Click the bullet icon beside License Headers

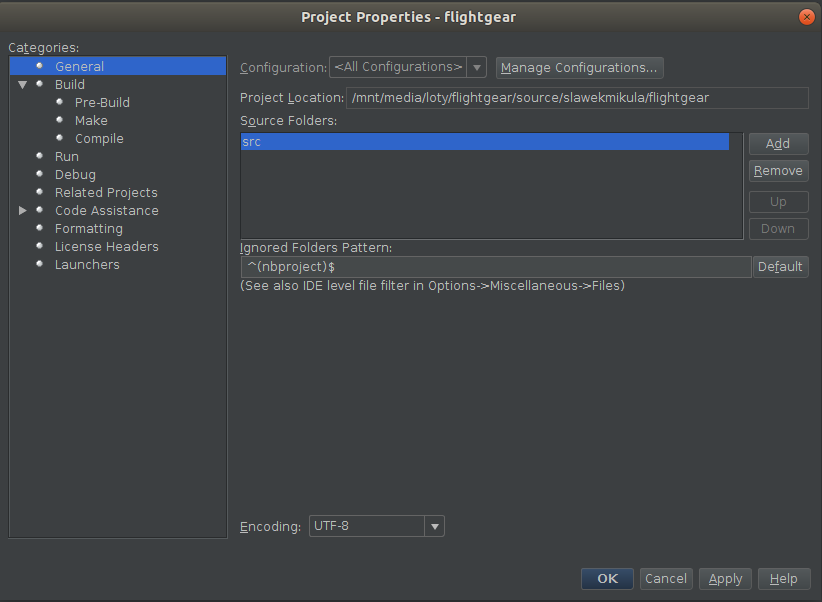click(x=39, y=245)
